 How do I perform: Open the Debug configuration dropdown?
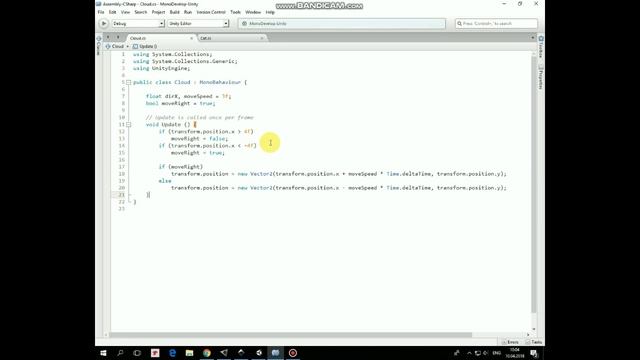pyautogui.click(x=138, y=24)
